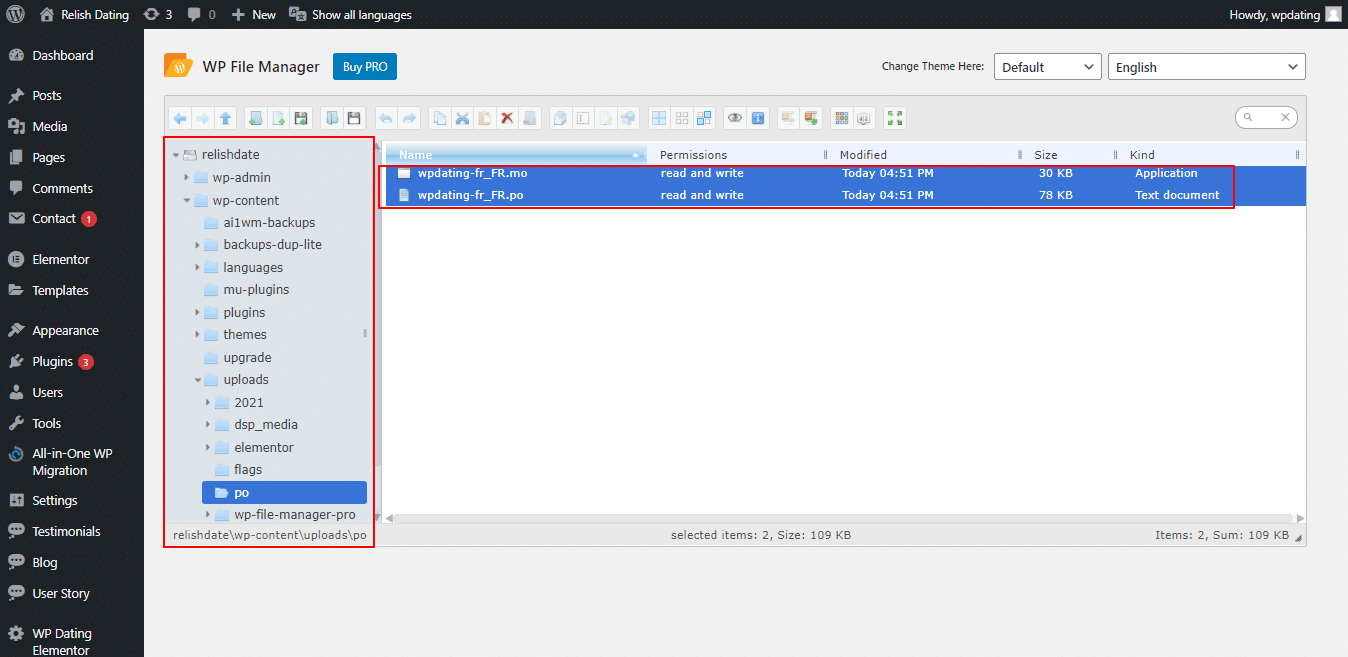Expand the themes folder arrow in tree
The image size is (1348, 657).
coord(197,335)
